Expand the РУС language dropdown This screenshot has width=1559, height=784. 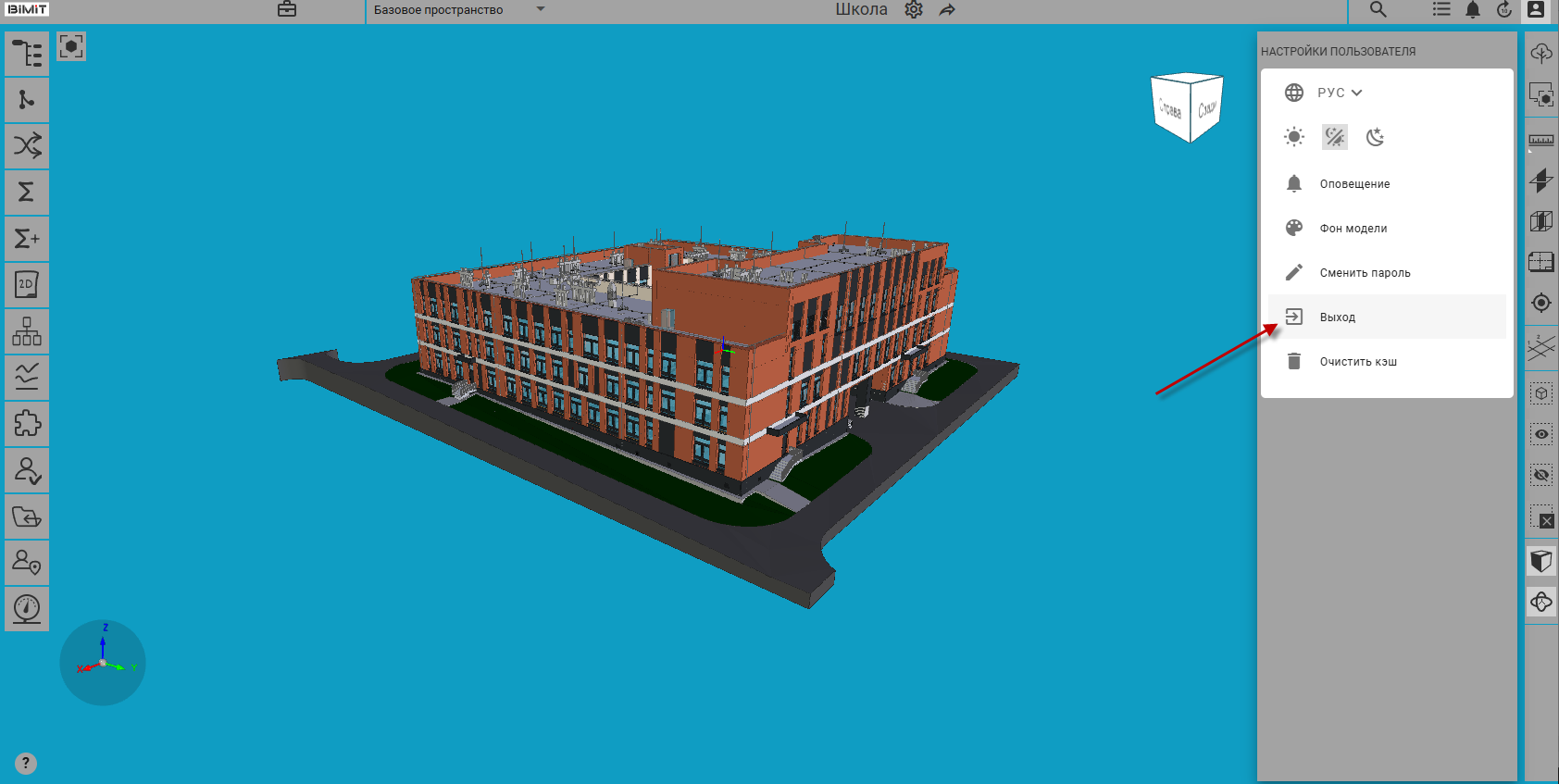tap(1340, 93)
